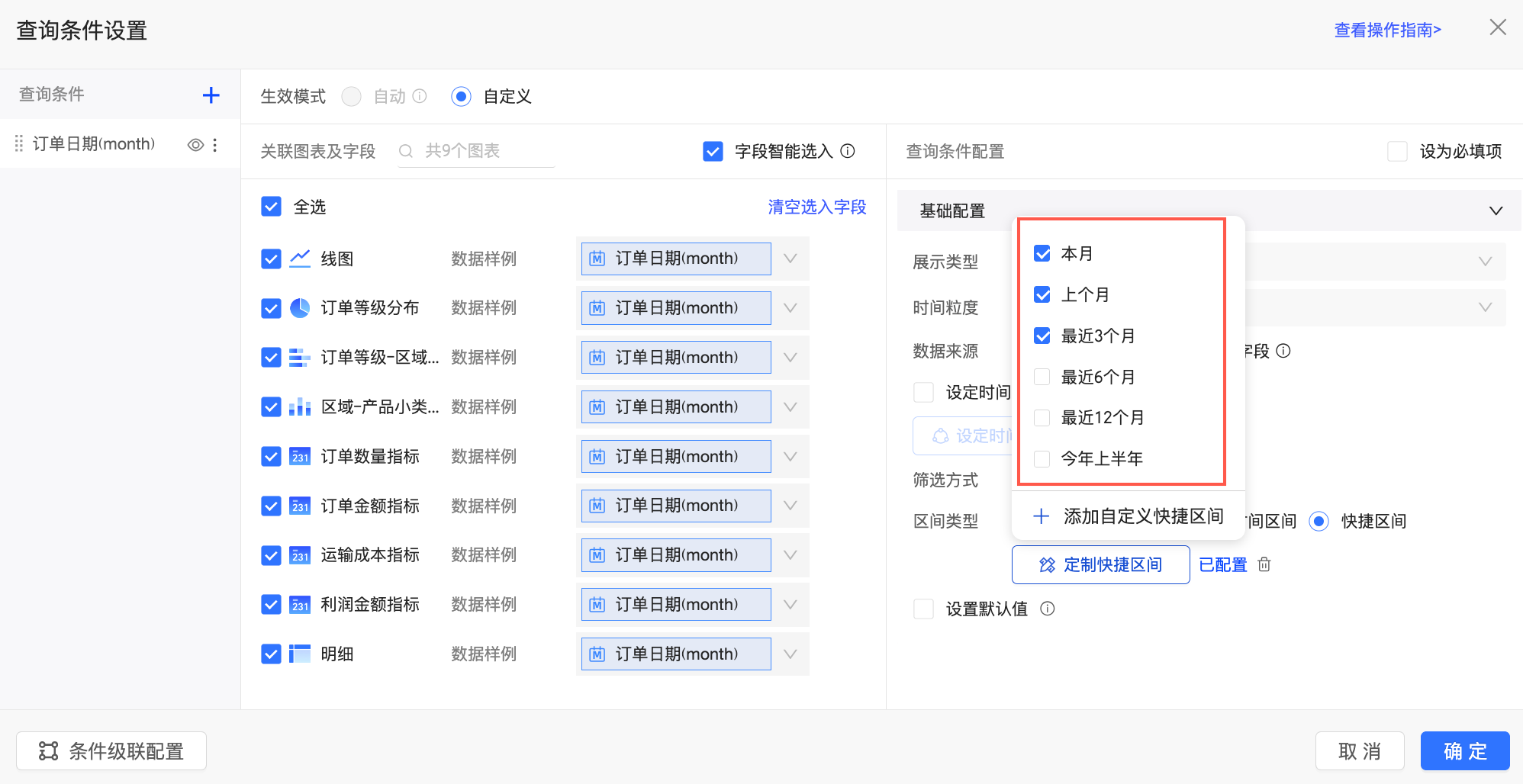The width and height of the screenshot is (1523, 784).
Task: Click the 运输成本指标 indicator icon
Action: click(x=300, y=555)
